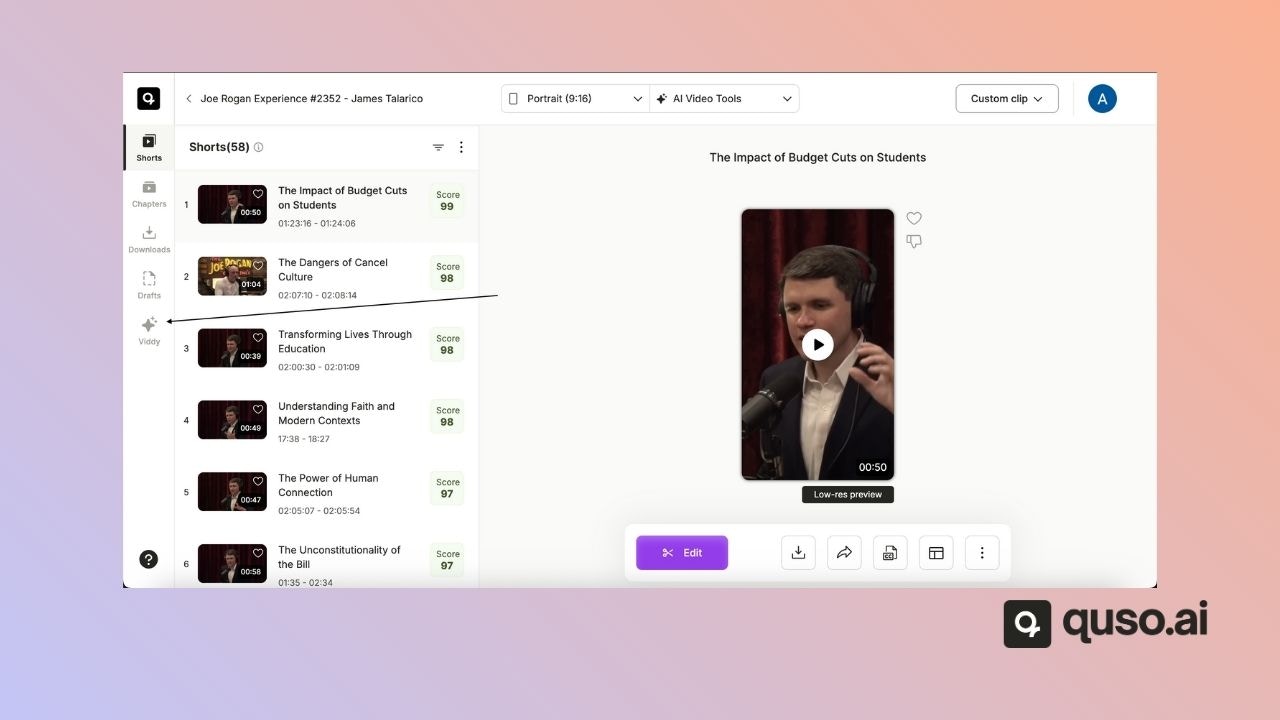Viewport: 1280px width, 720px height.
Task: Switch to the Chapters sidebar tab
Action: pyautogui.click(x=149, y=194)
